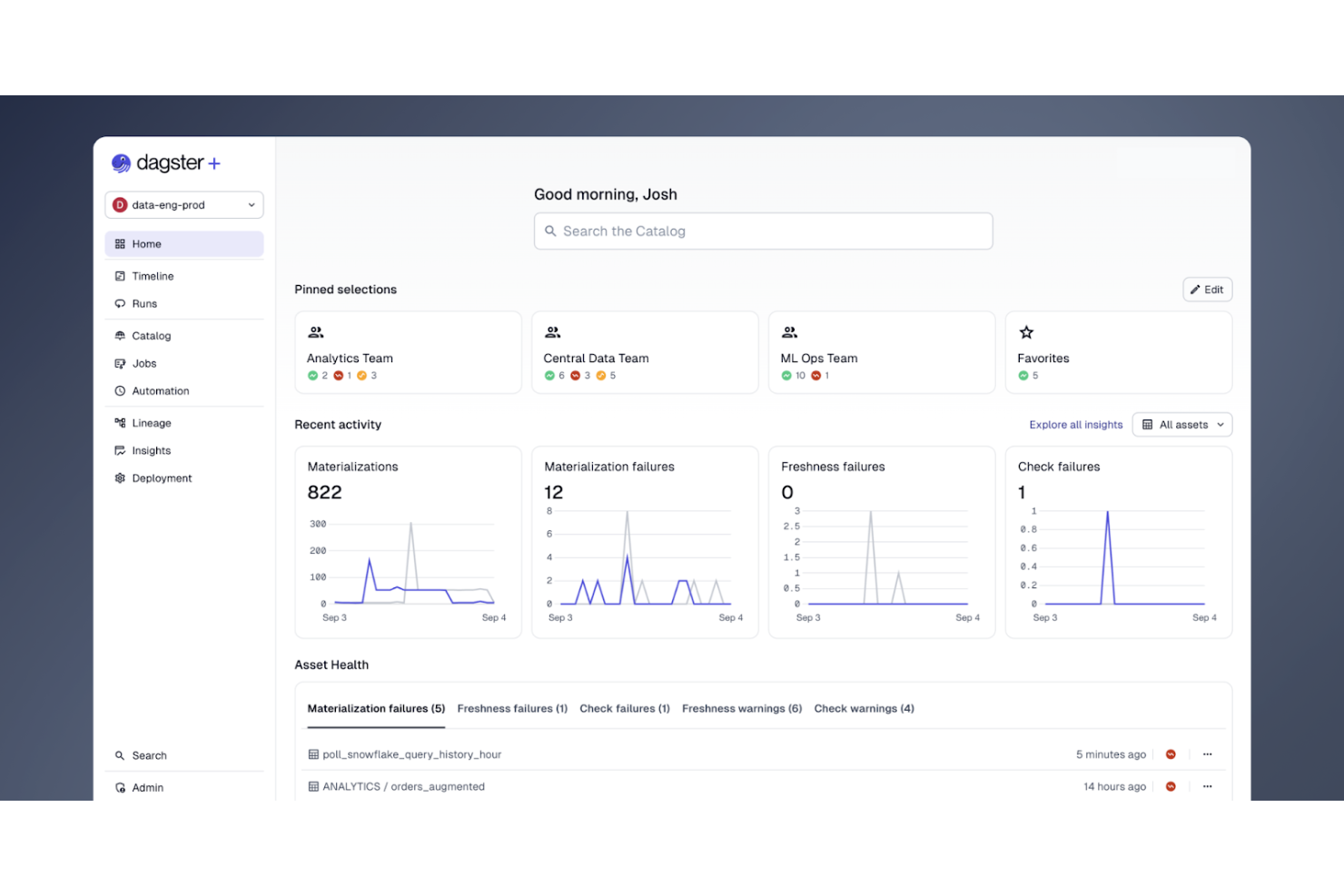This screenshot has width=1344, height=896.
Task: Open the All assets dropdown
Action: point(1181,424)
